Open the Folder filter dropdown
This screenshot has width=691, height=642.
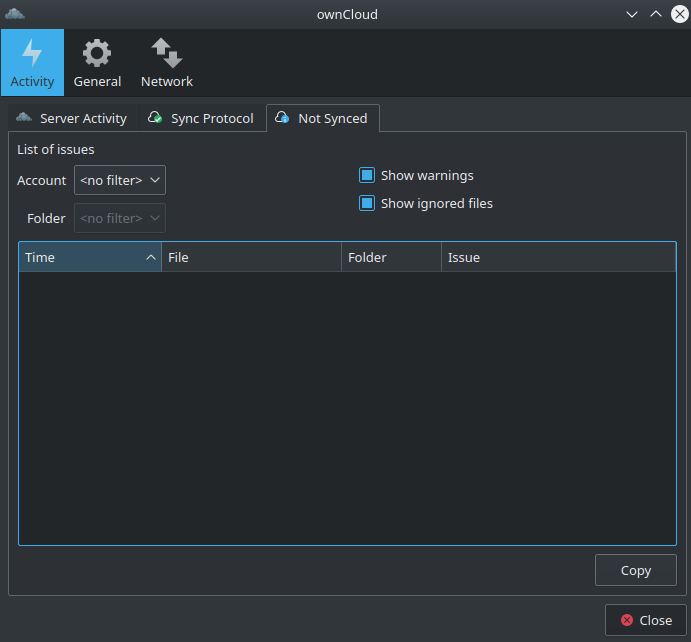120,218
